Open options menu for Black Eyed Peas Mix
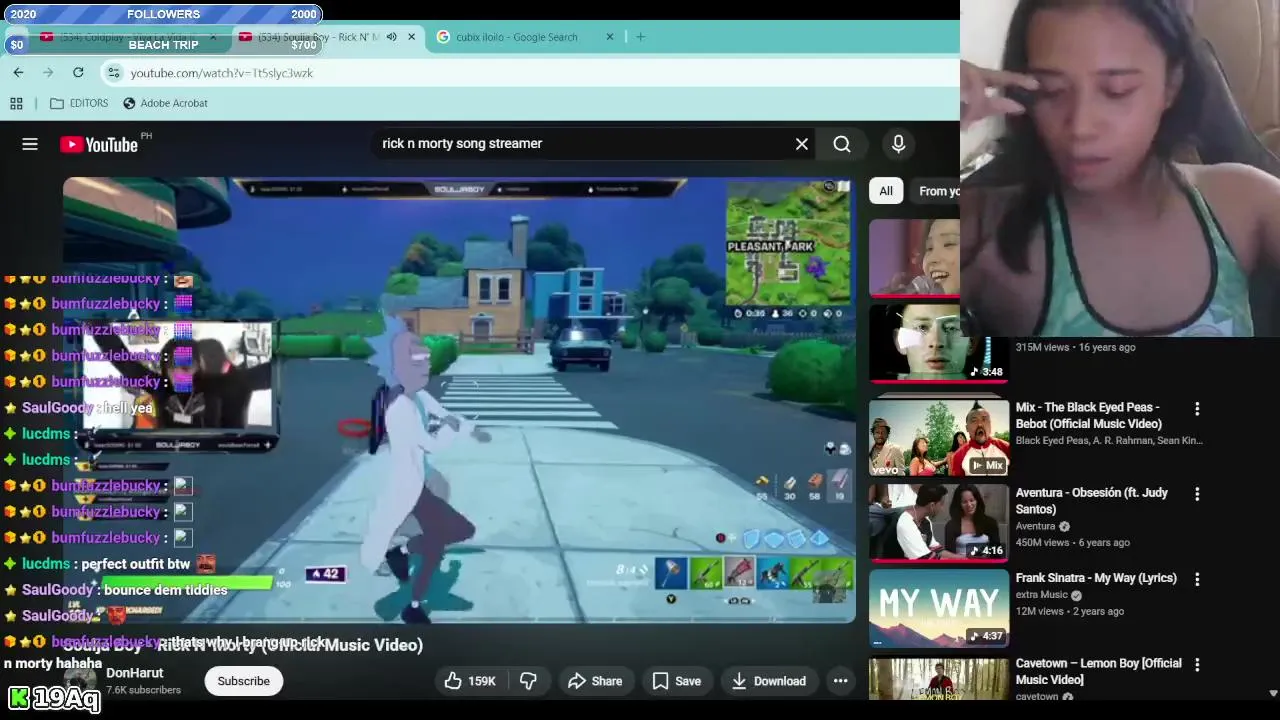The height and width of the screenshot is (720, 1280). click(1197, 409)
